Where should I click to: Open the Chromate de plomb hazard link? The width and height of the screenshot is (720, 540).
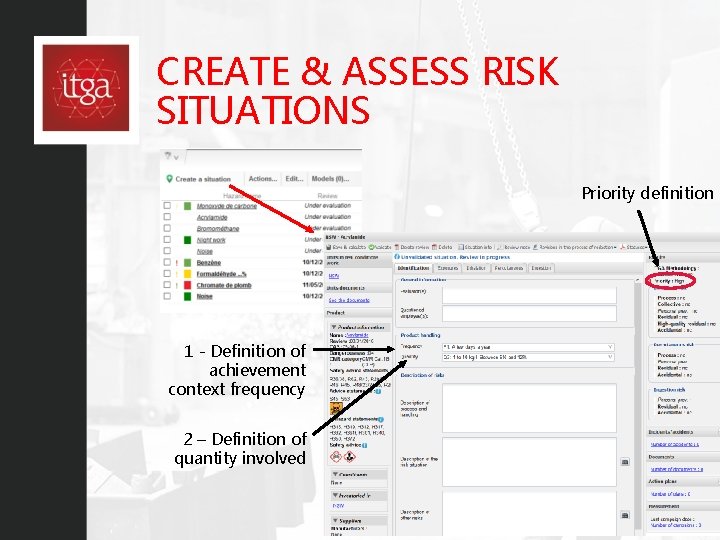click(x=224, y=285)
